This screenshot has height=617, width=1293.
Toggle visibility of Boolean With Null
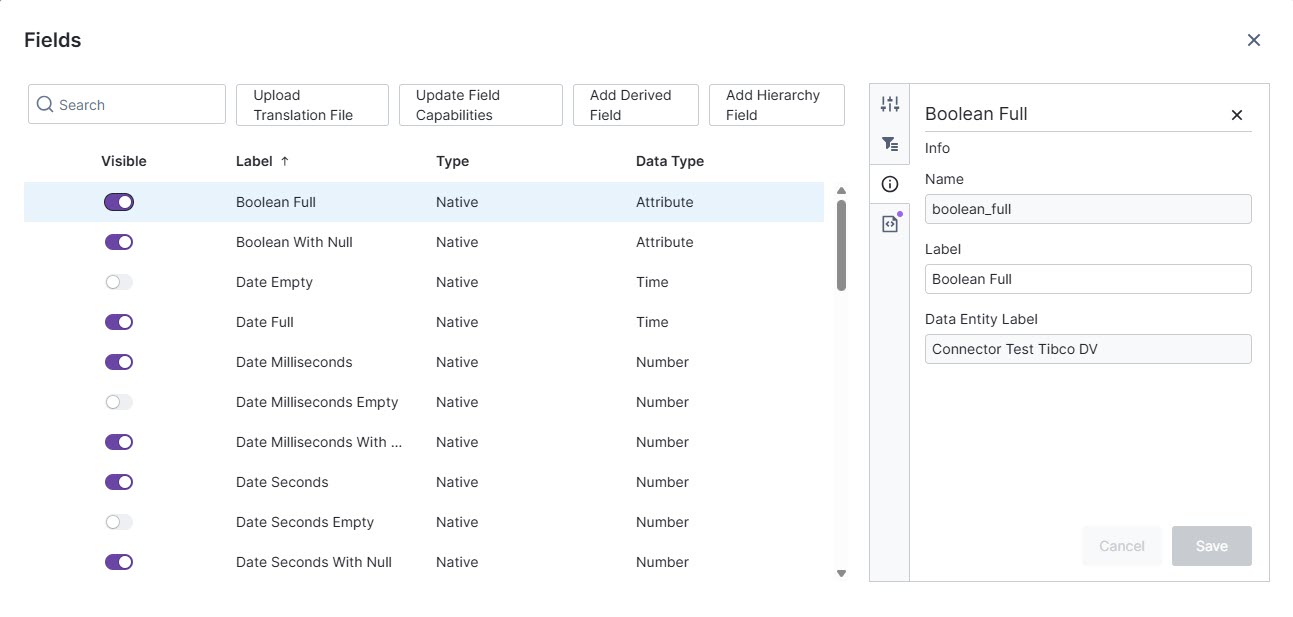point(119,242)
